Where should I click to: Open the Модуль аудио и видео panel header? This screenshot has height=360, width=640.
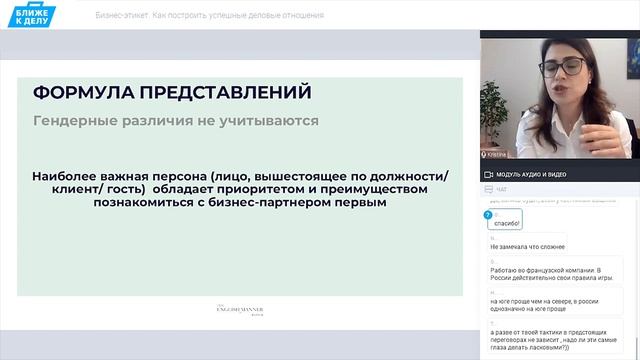coord(560,175)
